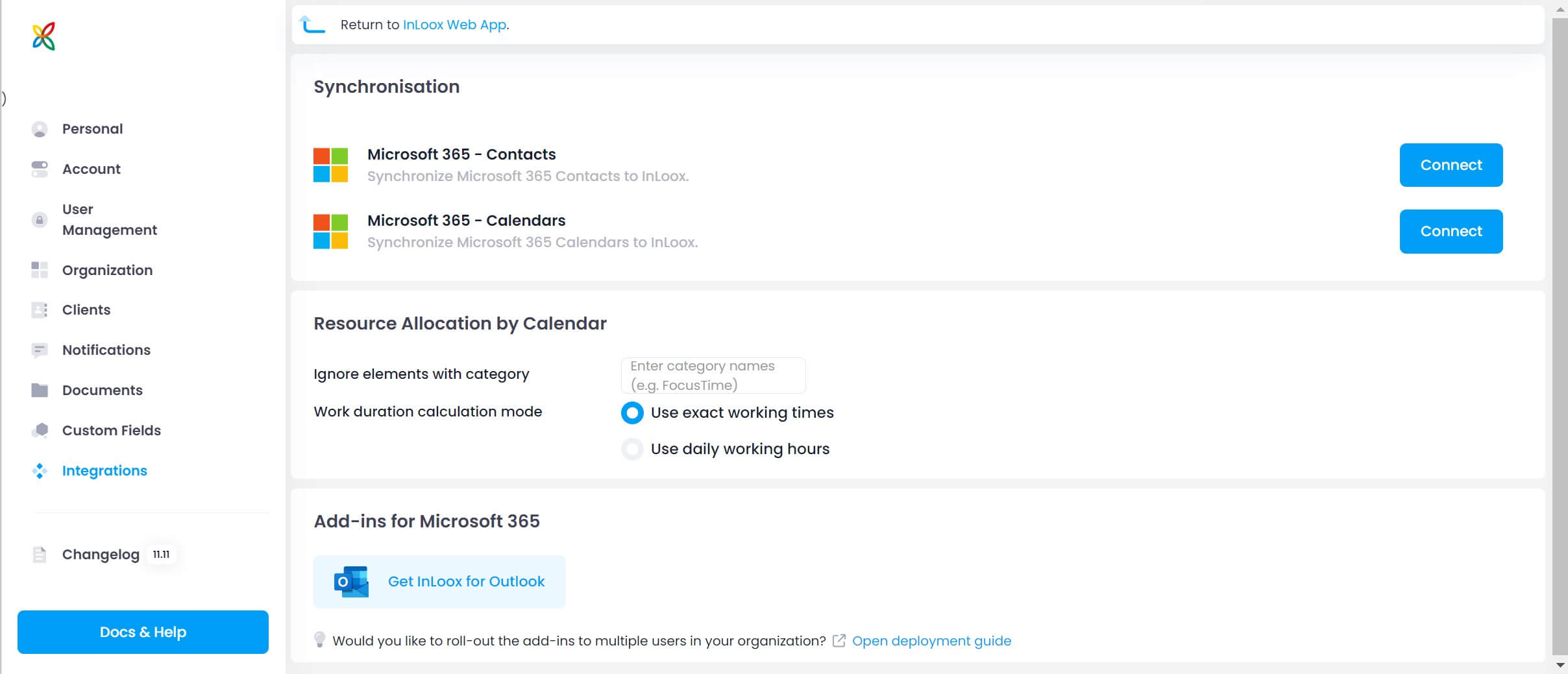Open Organization settings via its grid icon

click(x=40, y=270)
